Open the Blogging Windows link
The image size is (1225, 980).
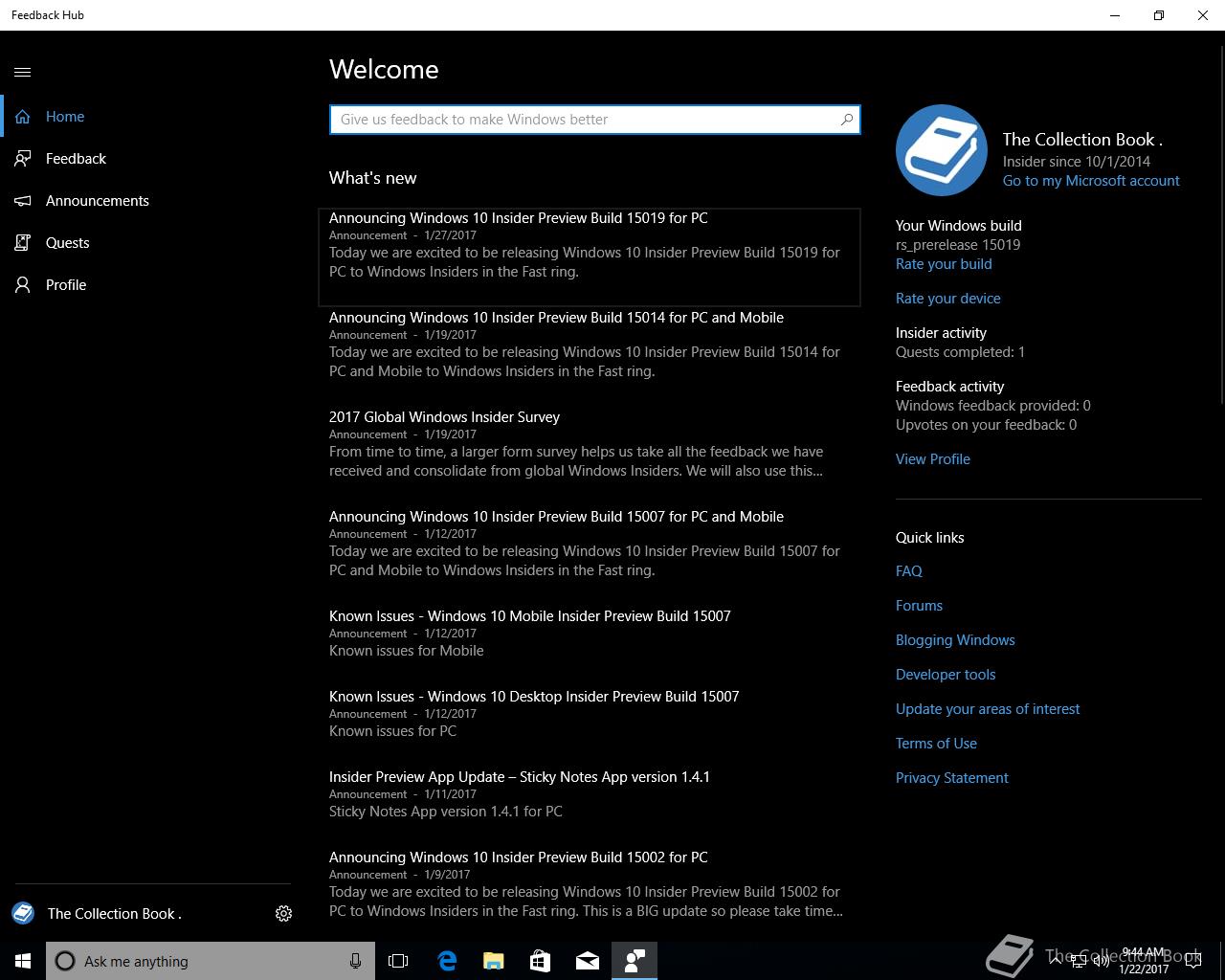pyautogui.click(x=955, y=640)
